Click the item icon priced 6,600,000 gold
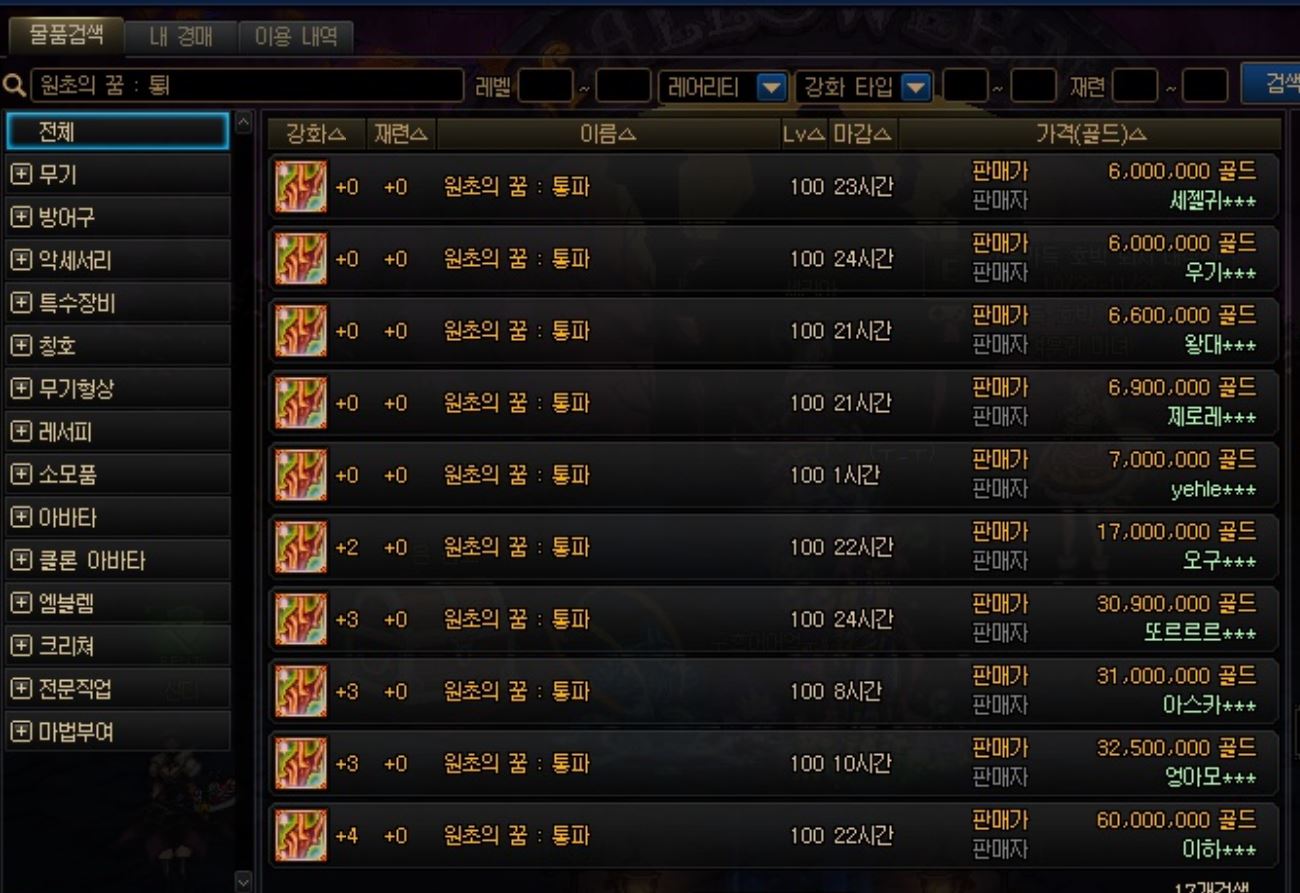Image resolution: width=1300 pixels, height=893 pixels. coord(300,331)
